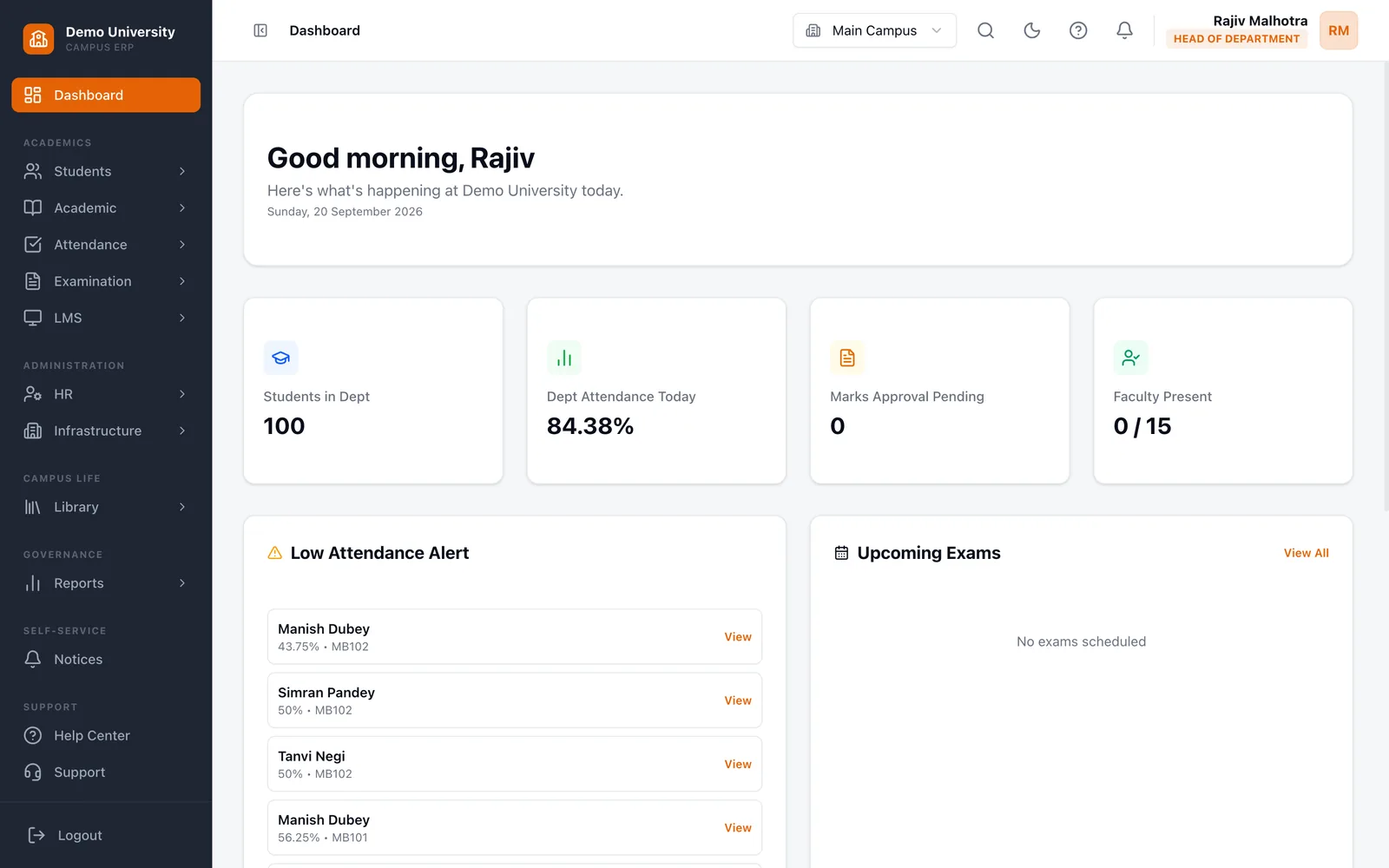Collapse the sidebar panel toggle icon

click(x=260, y=30)
